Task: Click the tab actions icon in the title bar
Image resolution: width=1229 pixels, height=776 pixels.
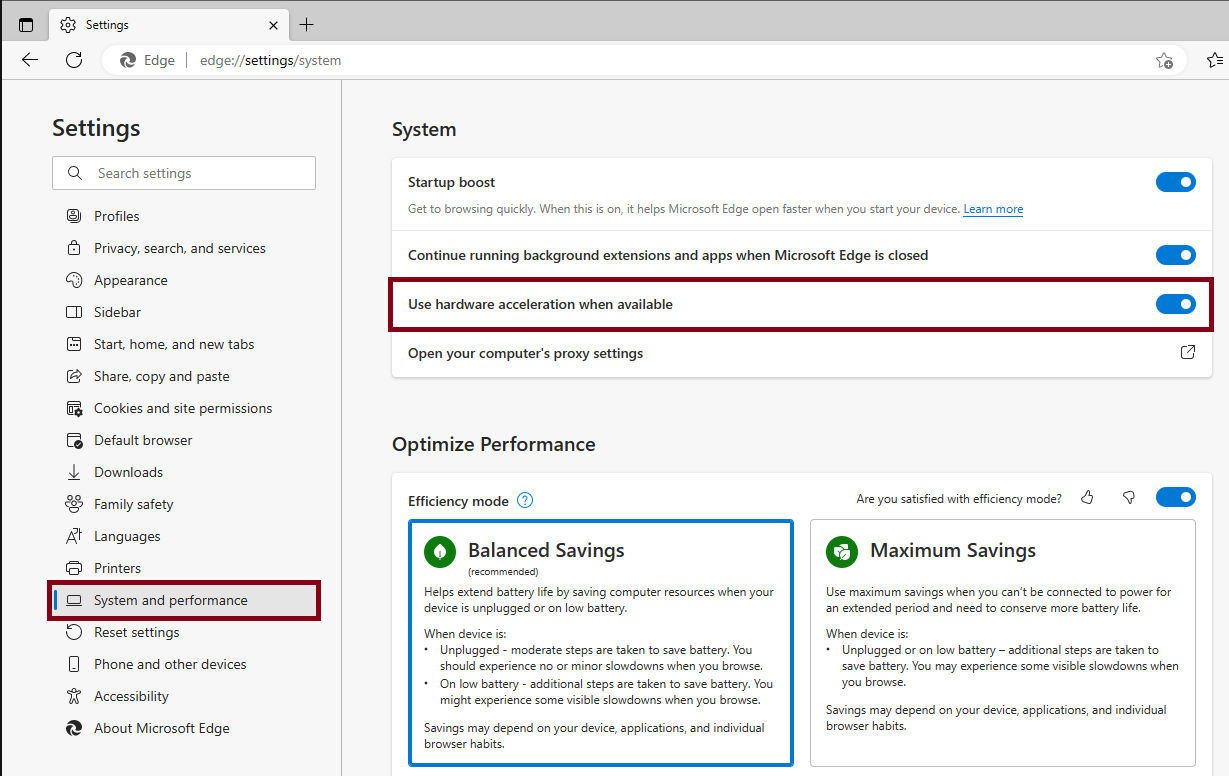Action: (26, 25)
